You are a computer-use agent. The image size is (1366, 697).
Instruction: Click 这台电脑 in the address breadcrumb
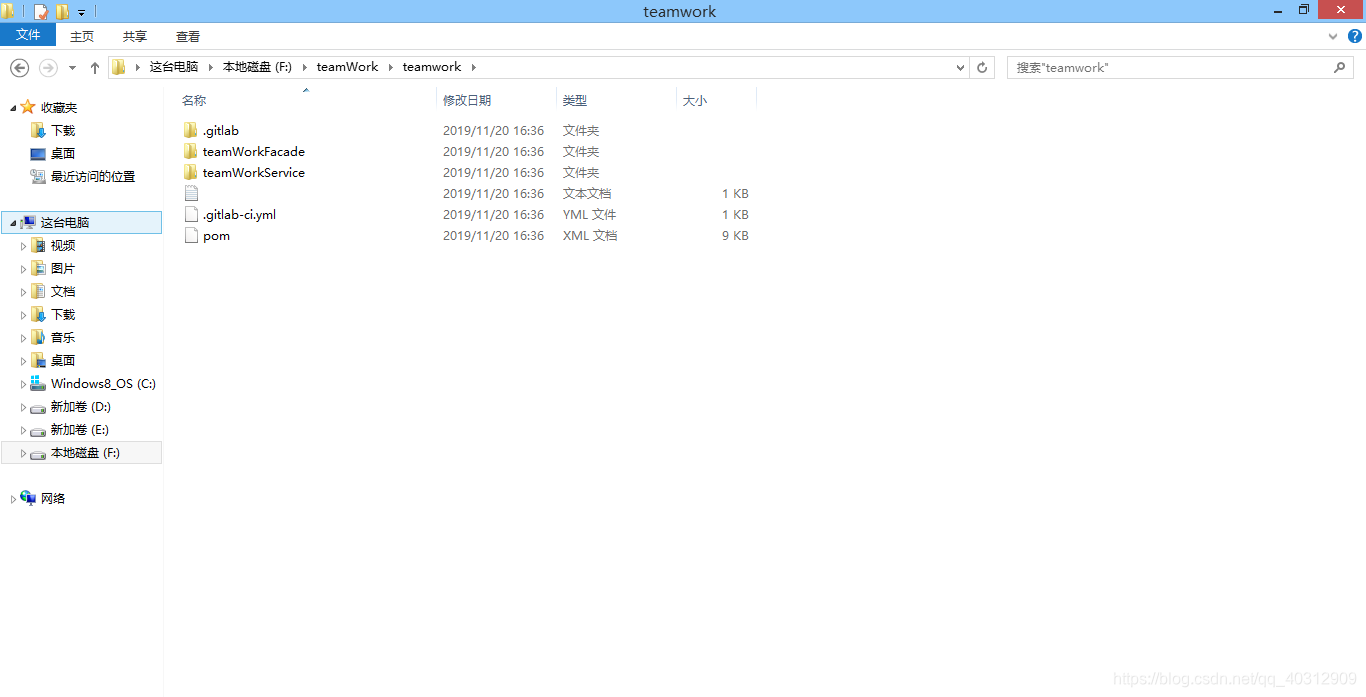[174, 67]
